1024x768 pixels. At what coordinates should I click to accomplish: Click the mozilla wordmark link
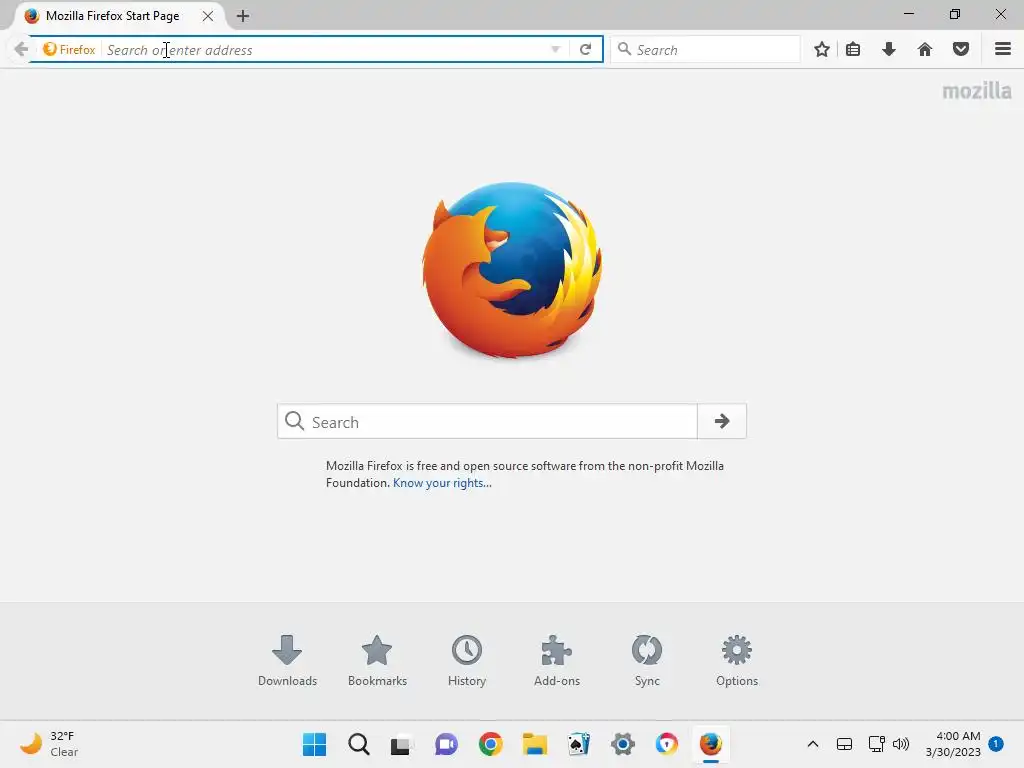[x=977, y=91]
